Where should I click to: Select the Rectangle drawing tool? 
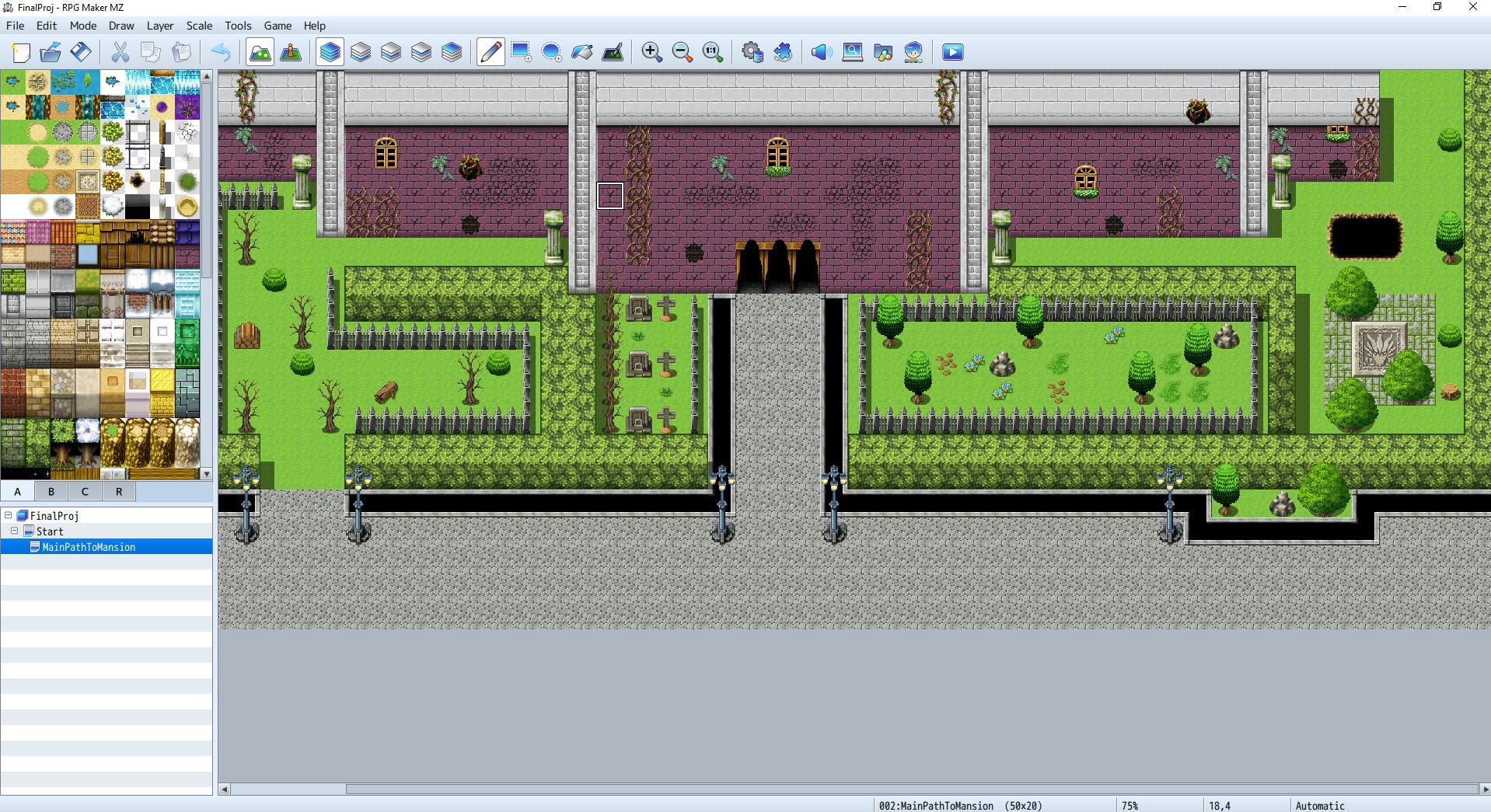521,52
